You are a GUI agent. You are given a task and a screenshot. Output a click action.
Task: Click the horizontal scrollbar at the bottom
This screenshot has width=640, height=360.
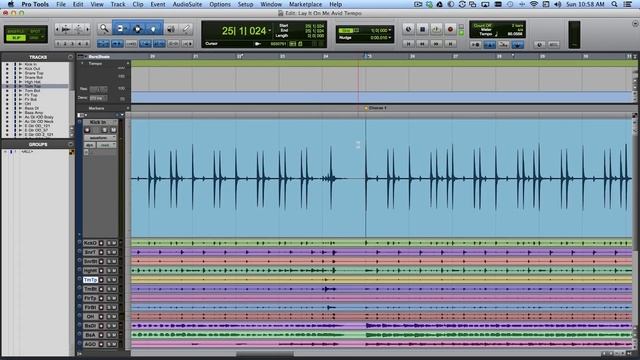pos(264,353)
